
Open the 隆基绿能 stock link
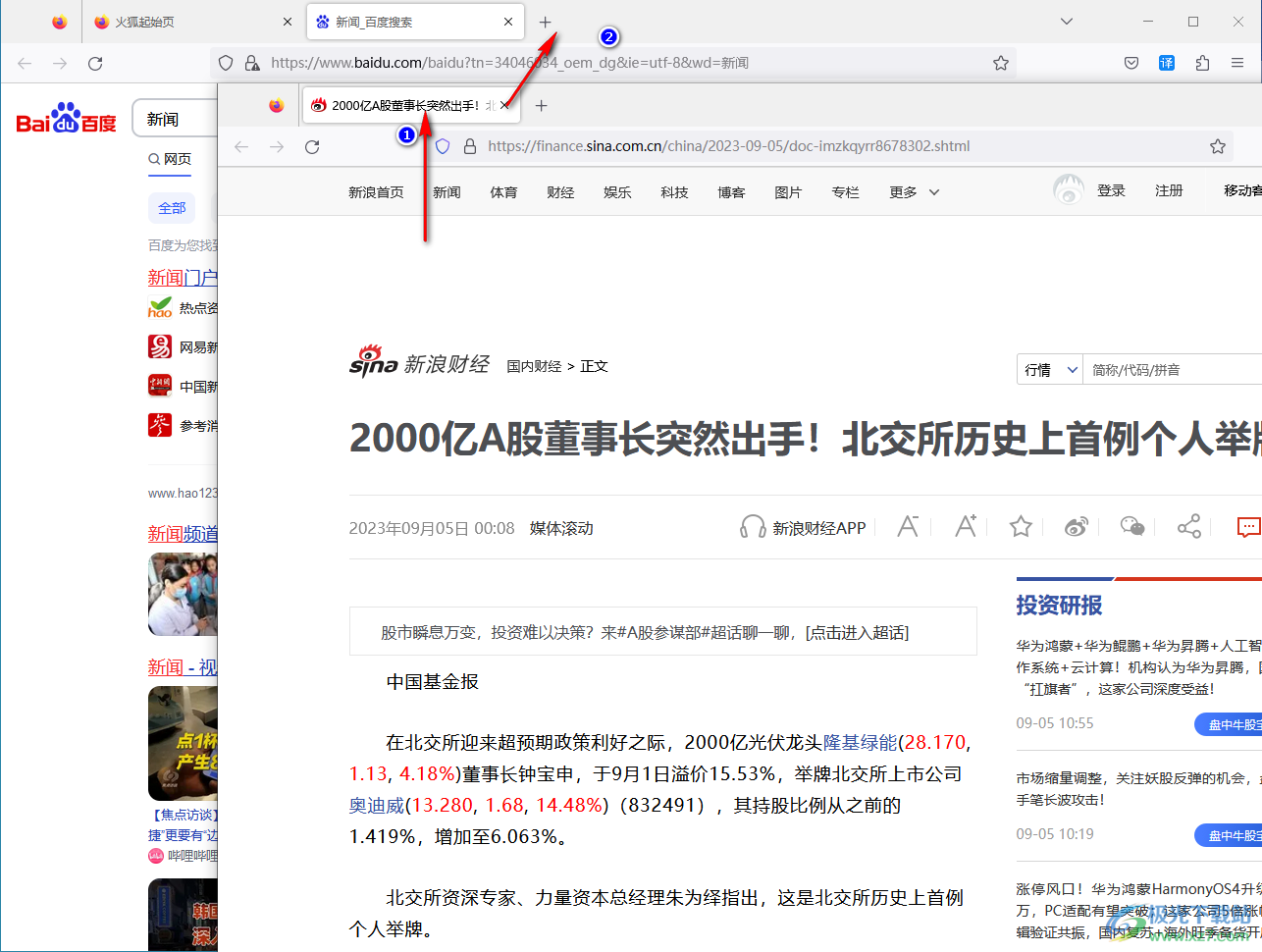click(x=860, y=743)
